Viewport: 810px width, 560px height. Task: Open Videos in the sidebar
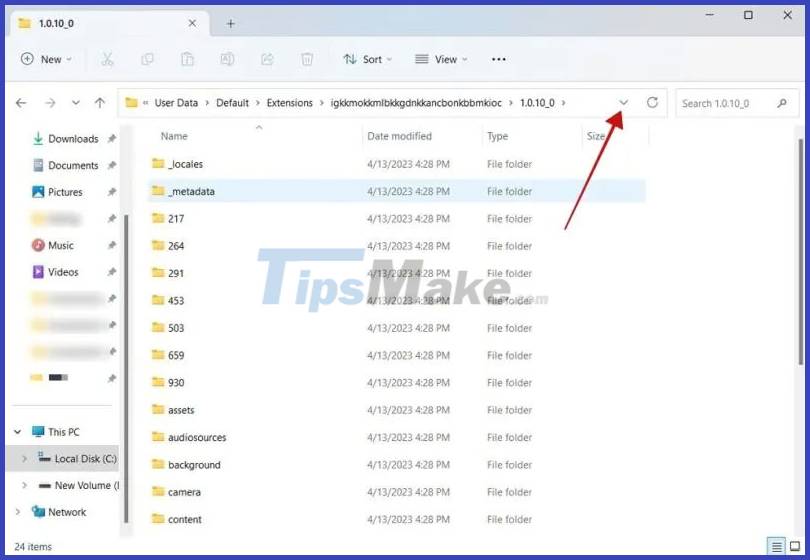[x=55, y=272]
